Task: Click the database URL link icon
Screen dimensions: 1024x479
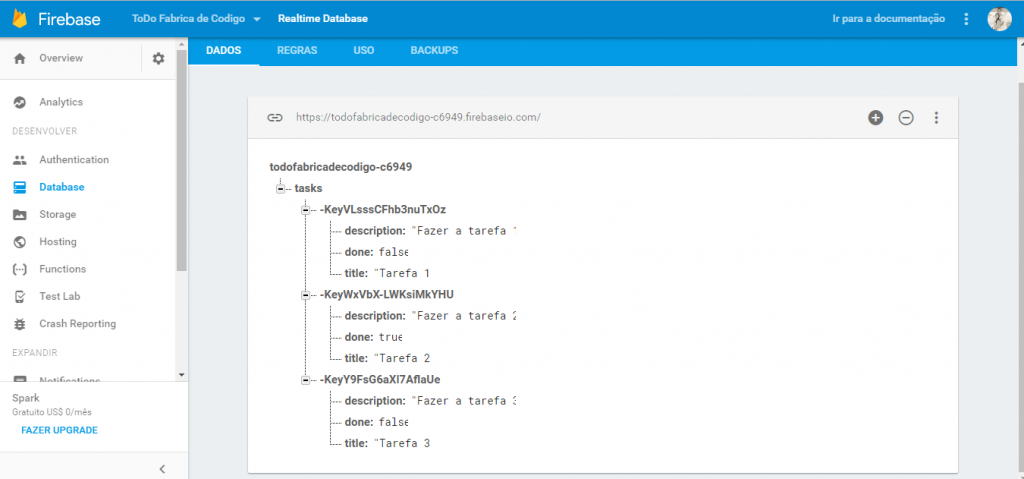Action: click(275, 118)
